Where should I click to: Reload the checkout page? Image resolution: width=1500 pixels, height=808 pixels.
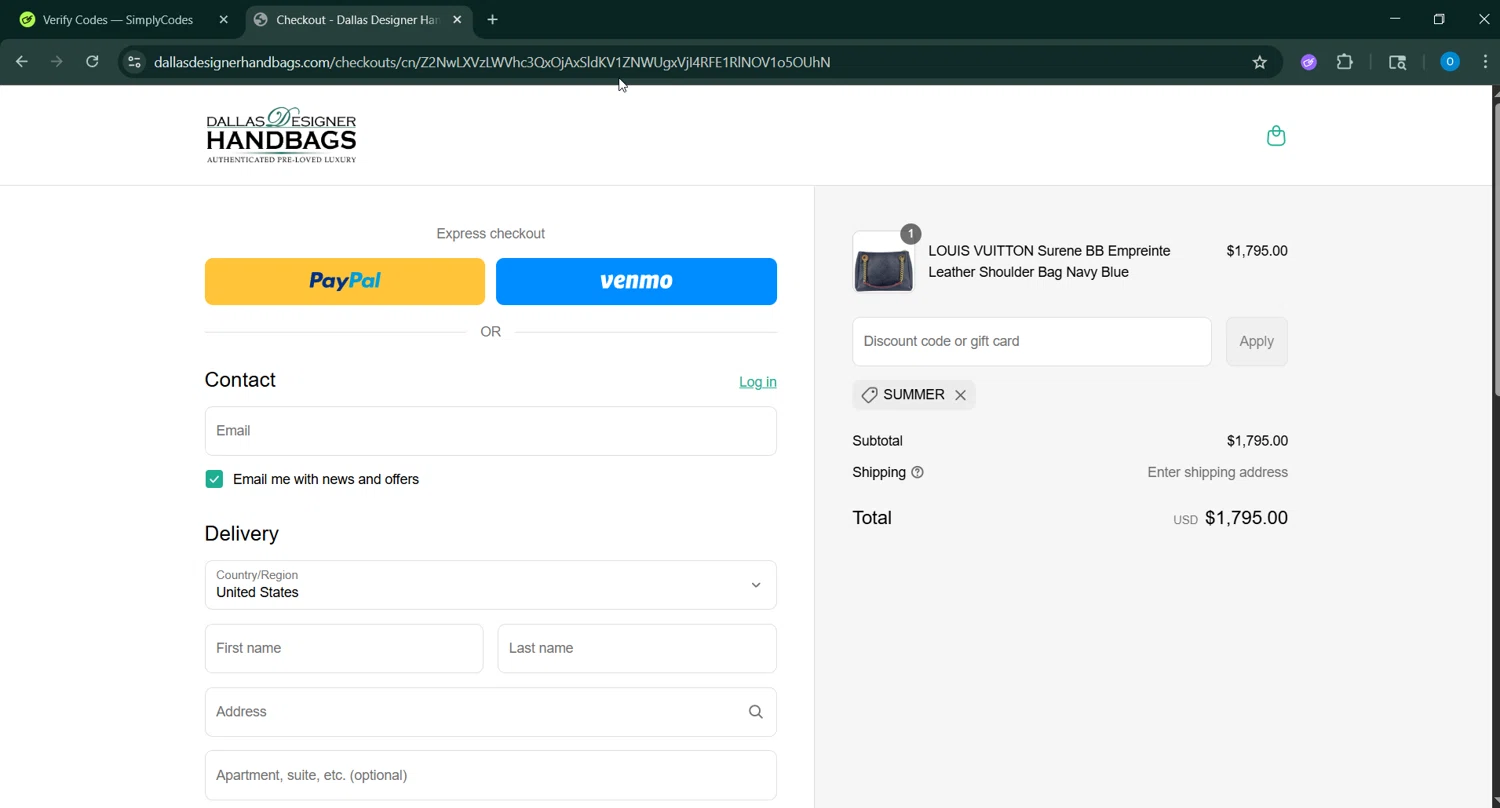coord(92,62)
